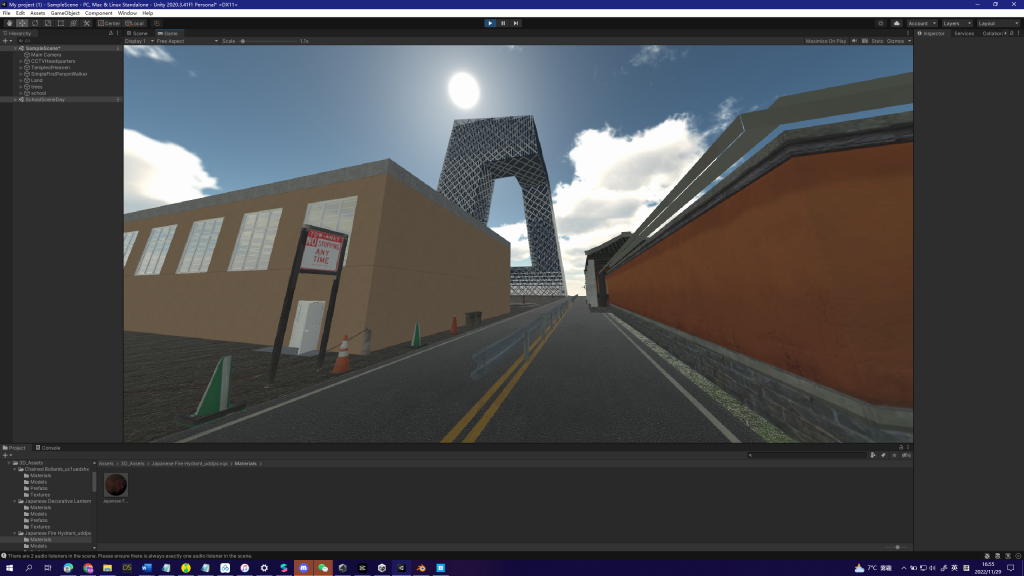Select trees object in Hierarchy
Viewport: 1024px width, 576px height.
click(36, 87)
